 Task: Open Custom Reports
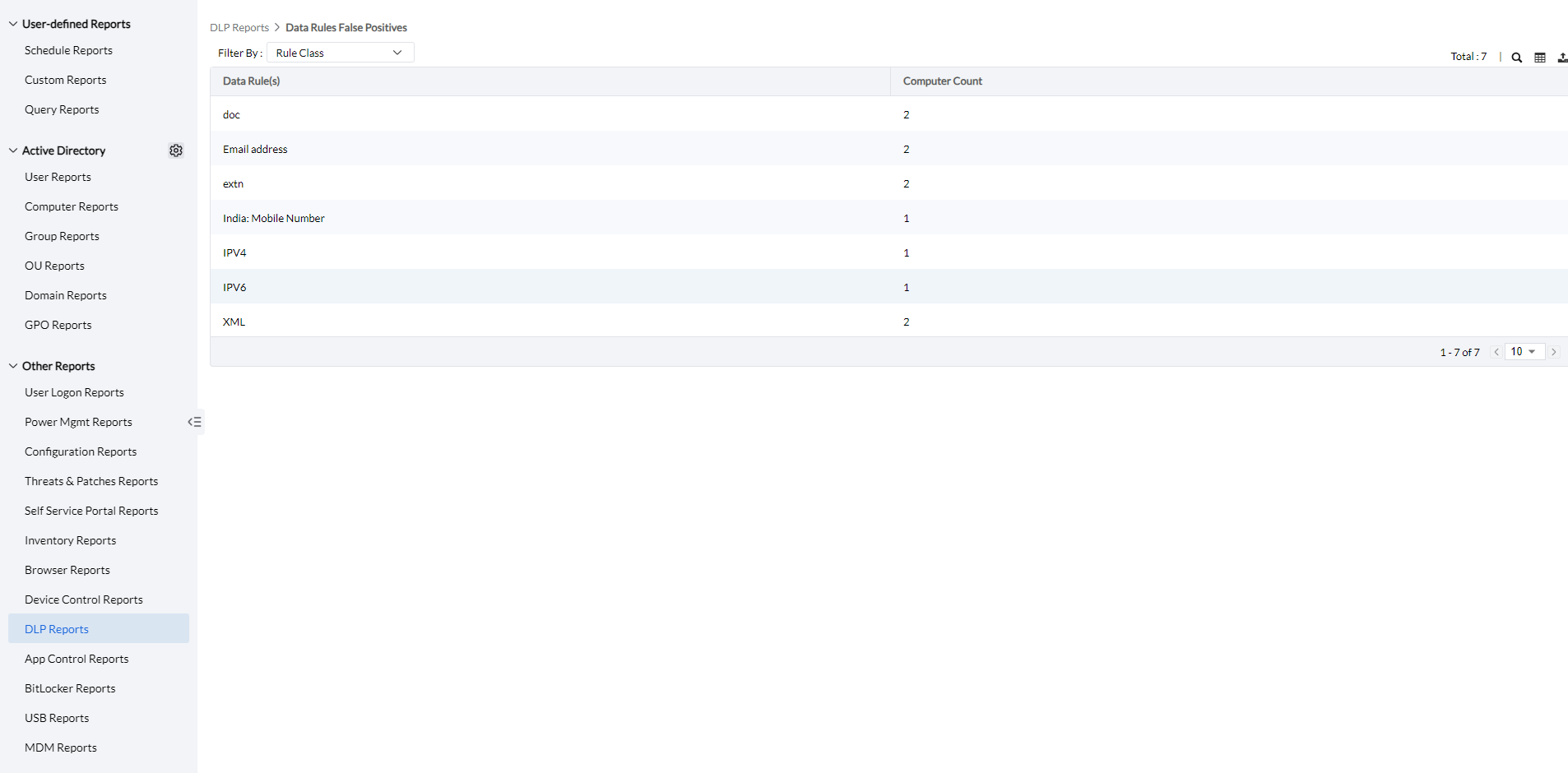pos(66,80)
